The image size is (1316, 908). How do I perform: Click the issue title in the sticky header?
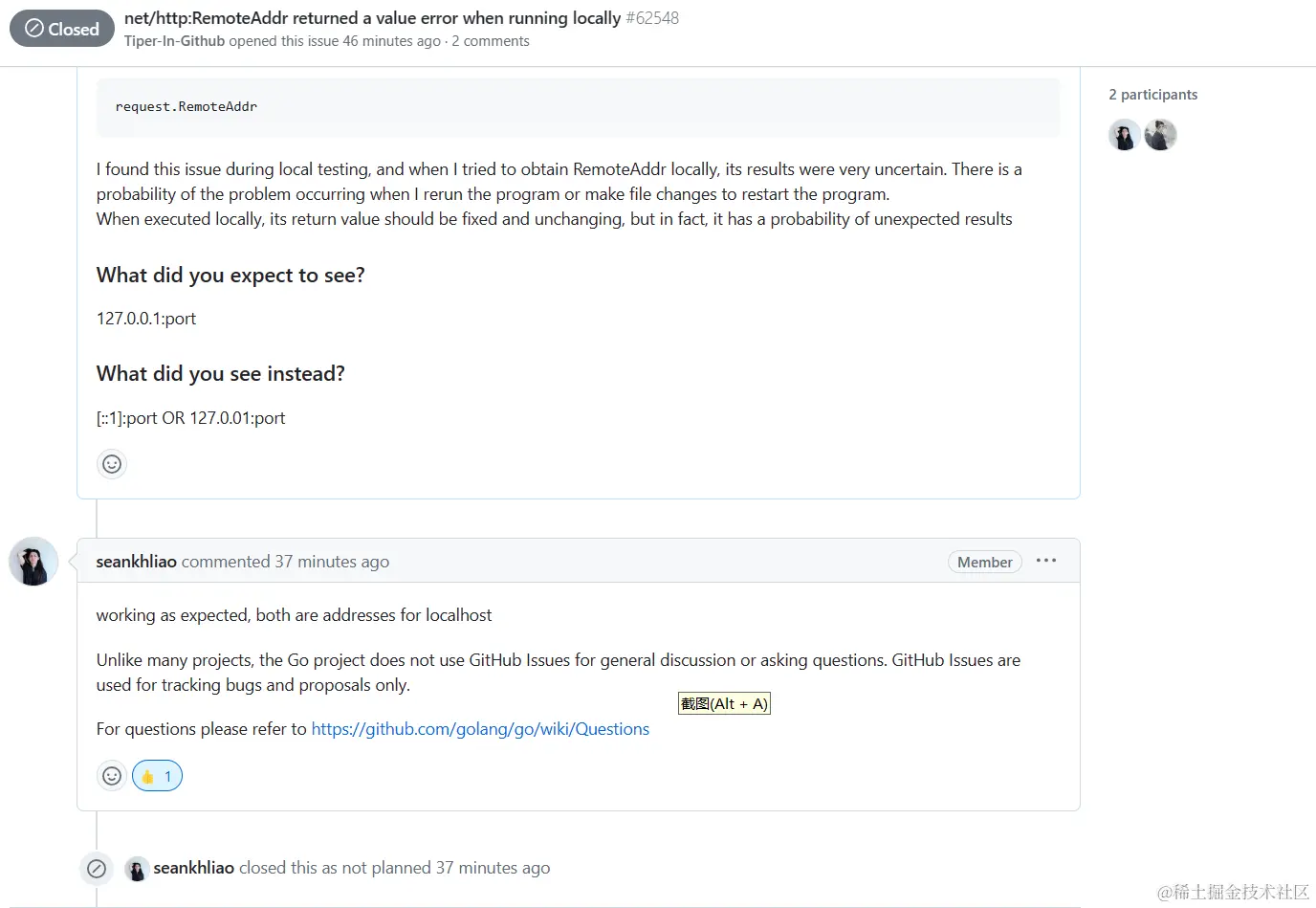point(372,18)
